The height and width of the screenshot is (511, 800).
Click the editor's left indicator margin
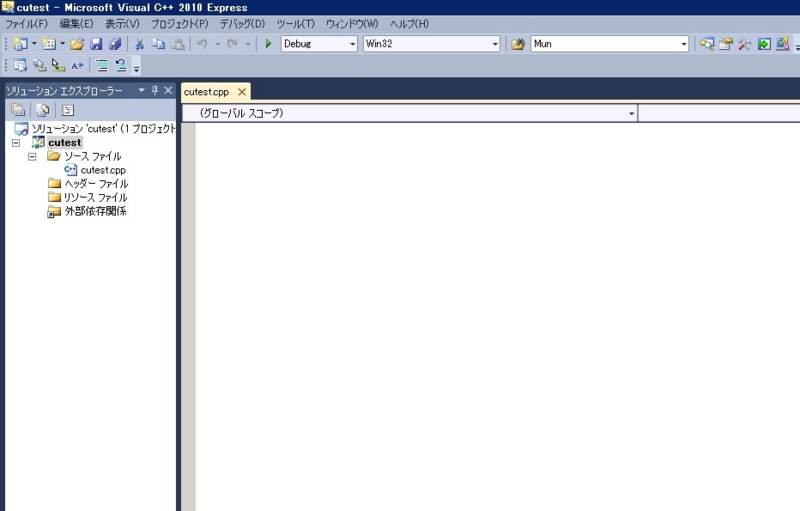pos(188,316)
